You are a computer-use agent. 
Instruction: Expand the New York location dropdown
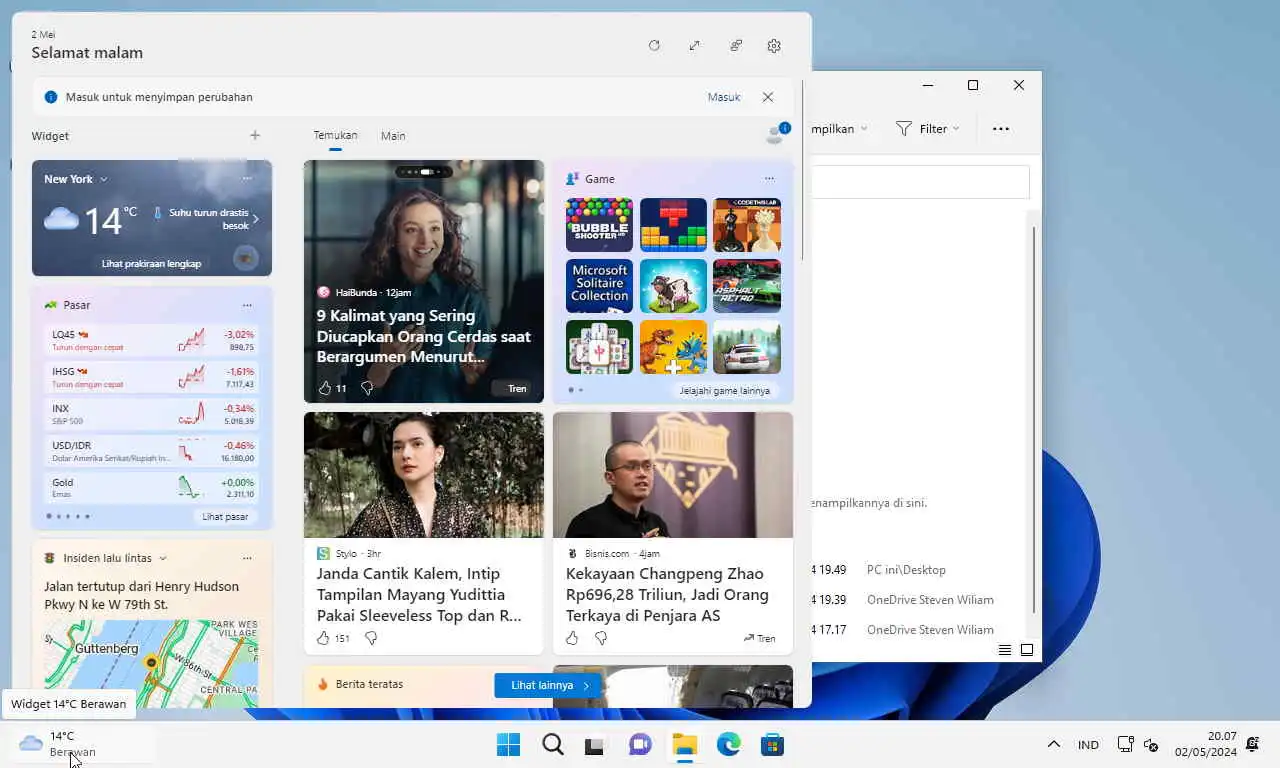[x=76, y=179]
